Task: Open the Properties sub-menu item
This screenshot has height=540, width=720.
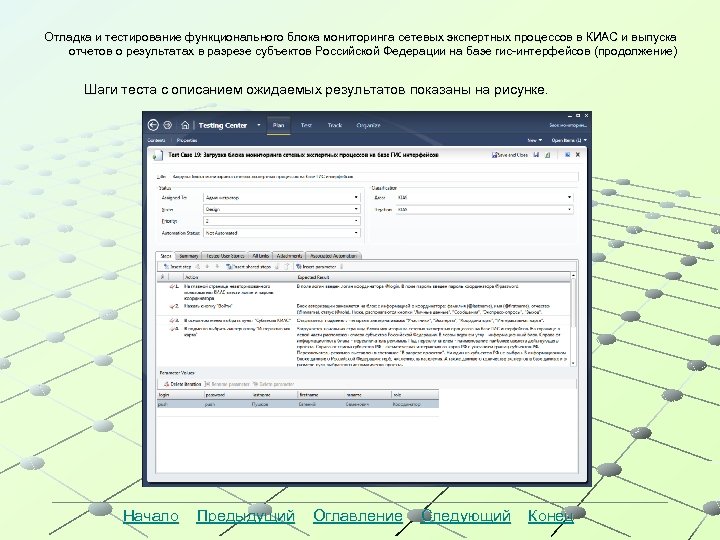Action: click(x=187, y=140)
